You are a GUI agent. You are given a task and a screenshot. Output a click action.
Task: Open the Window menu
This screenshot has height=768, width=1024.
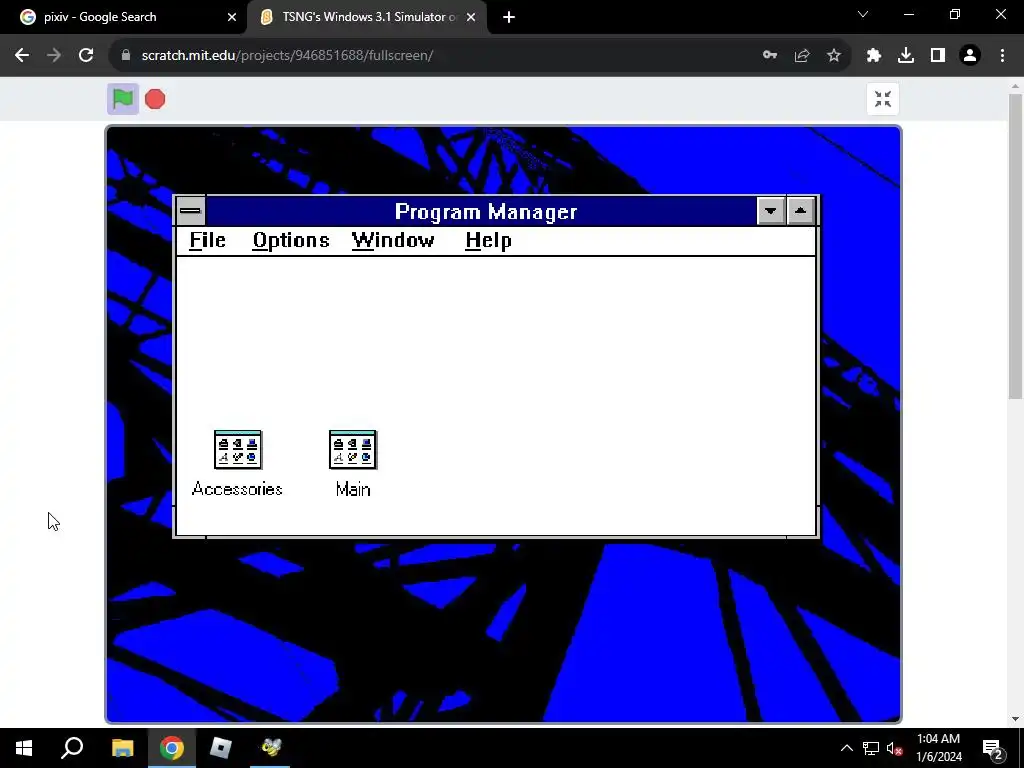pos(392,240)
